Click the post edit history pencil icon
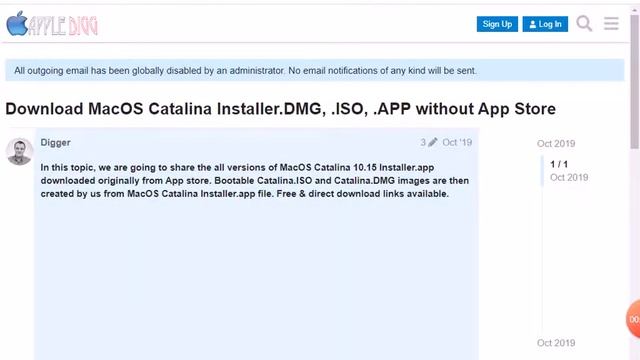640x360 pixels. coord(433,142)
